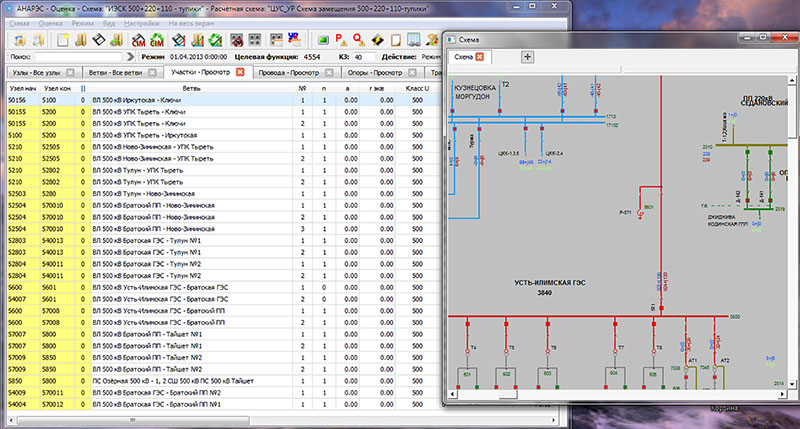
Task: Click УСТЬ-ИЛИМСКАЯ ГЭС label in schema
Action: (549, 282)
